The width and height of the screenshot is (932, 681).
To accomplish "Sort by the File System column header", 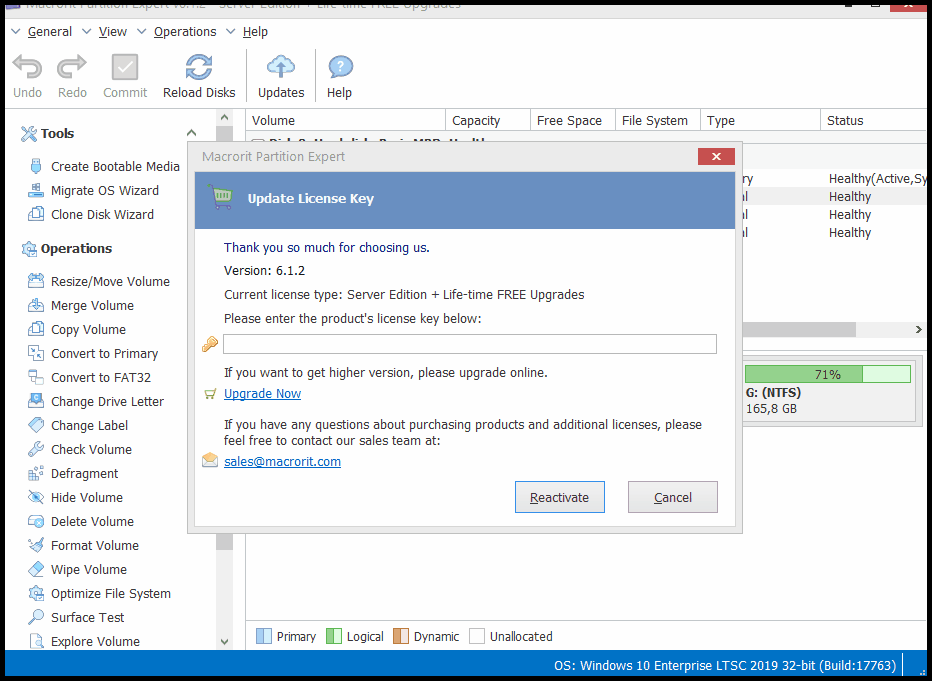I will (657, 120).
